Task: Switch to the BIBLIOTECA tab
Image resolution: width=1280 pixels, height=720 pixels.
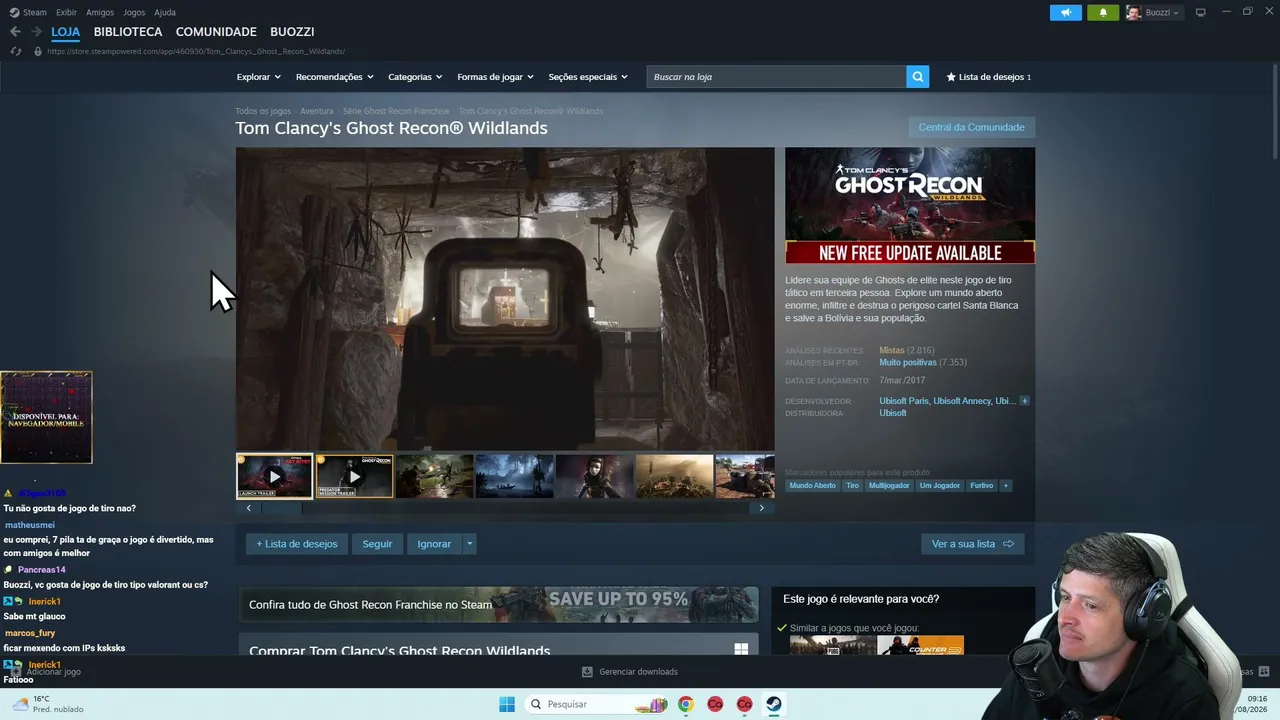Action: point(128,32)
